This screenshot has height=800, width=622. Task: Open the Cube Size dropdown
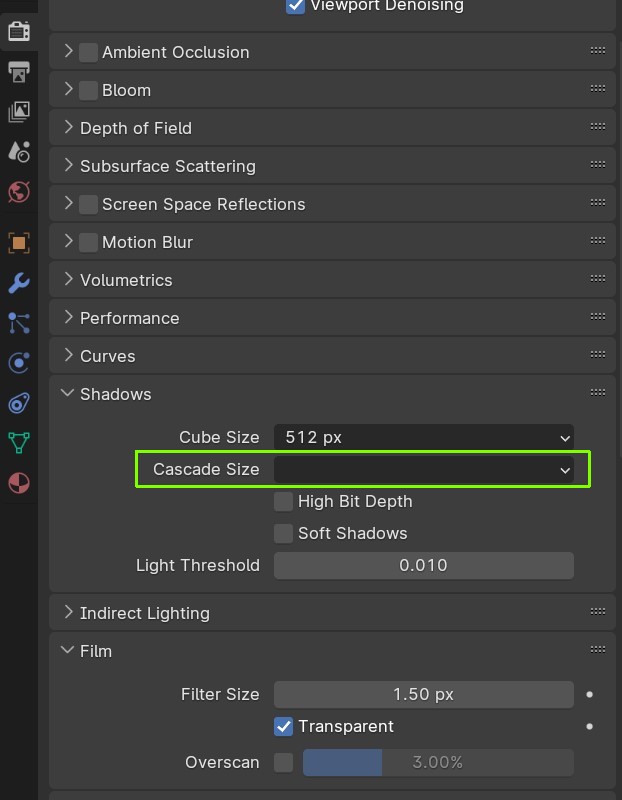tap(424, 437)
